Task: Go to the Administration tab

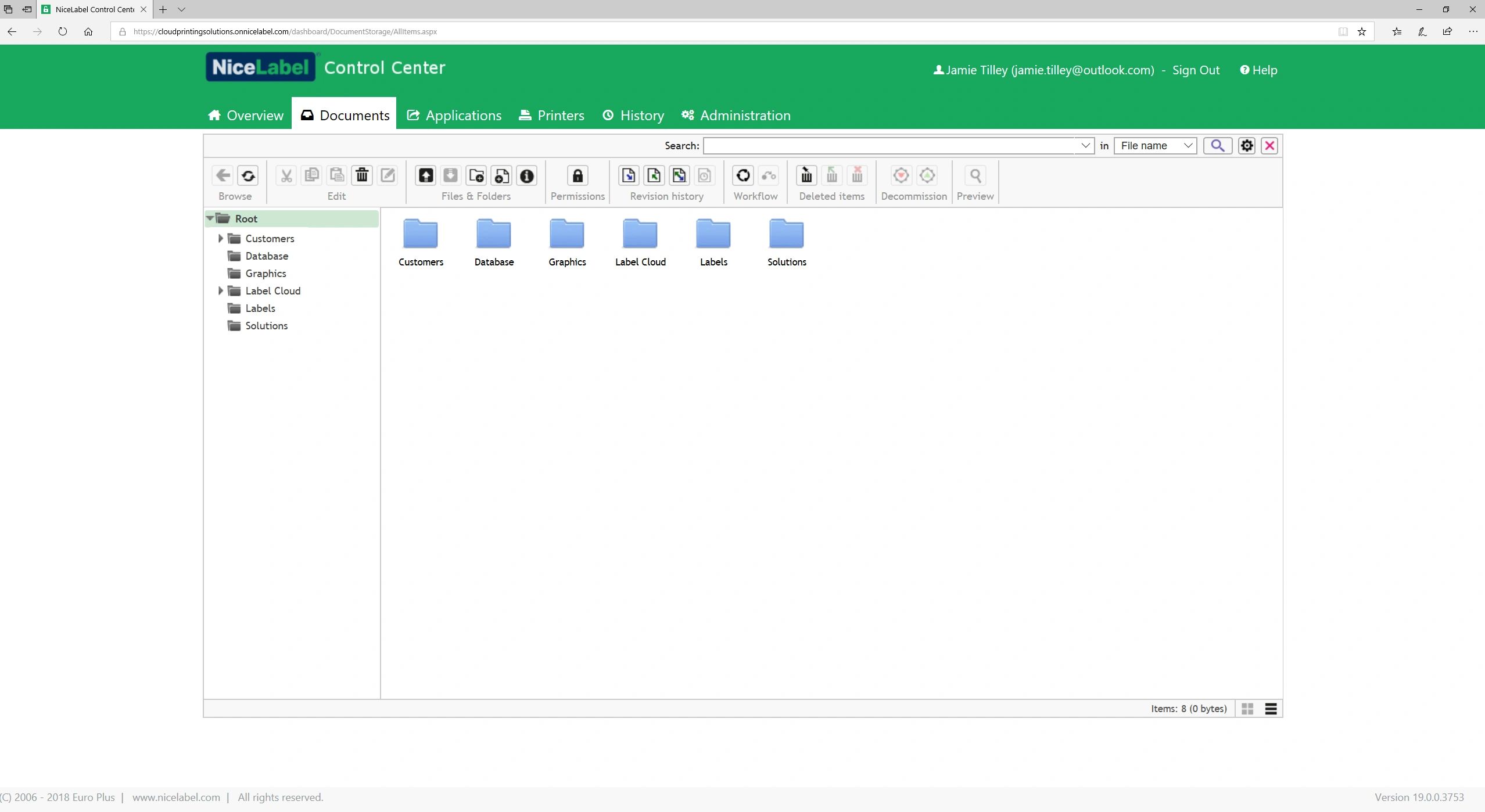Action: 736,116
